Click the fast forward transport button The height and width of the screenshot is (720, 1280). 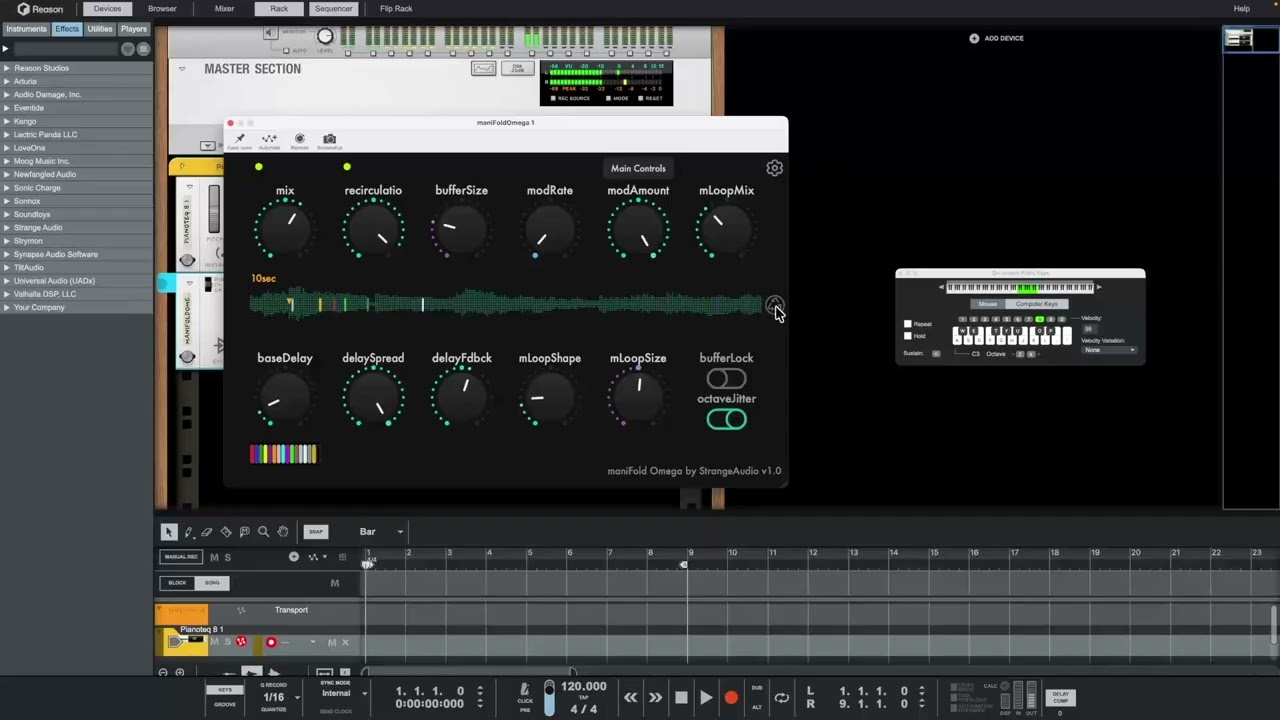[655, 698]
